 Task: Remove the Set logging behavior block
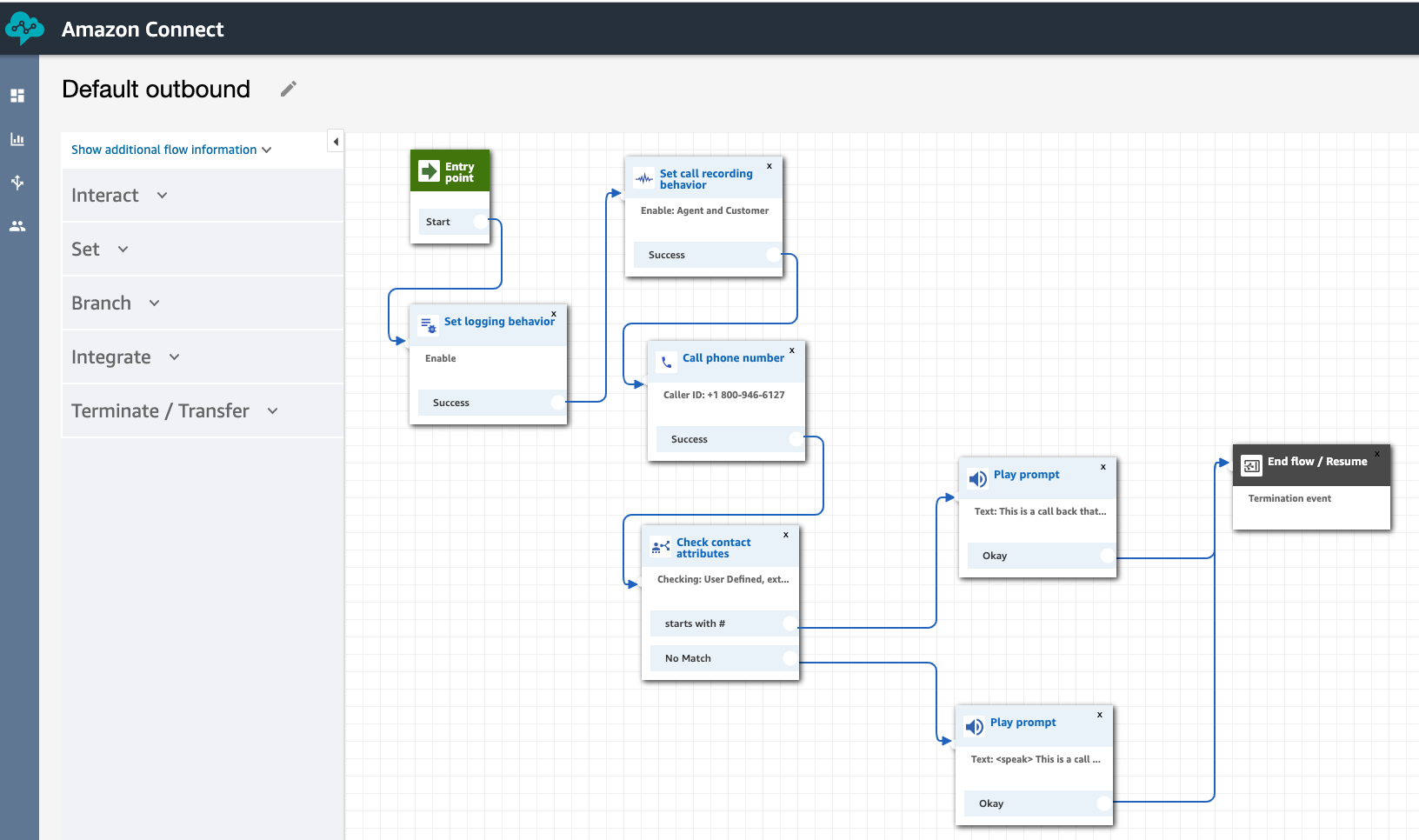554,314
